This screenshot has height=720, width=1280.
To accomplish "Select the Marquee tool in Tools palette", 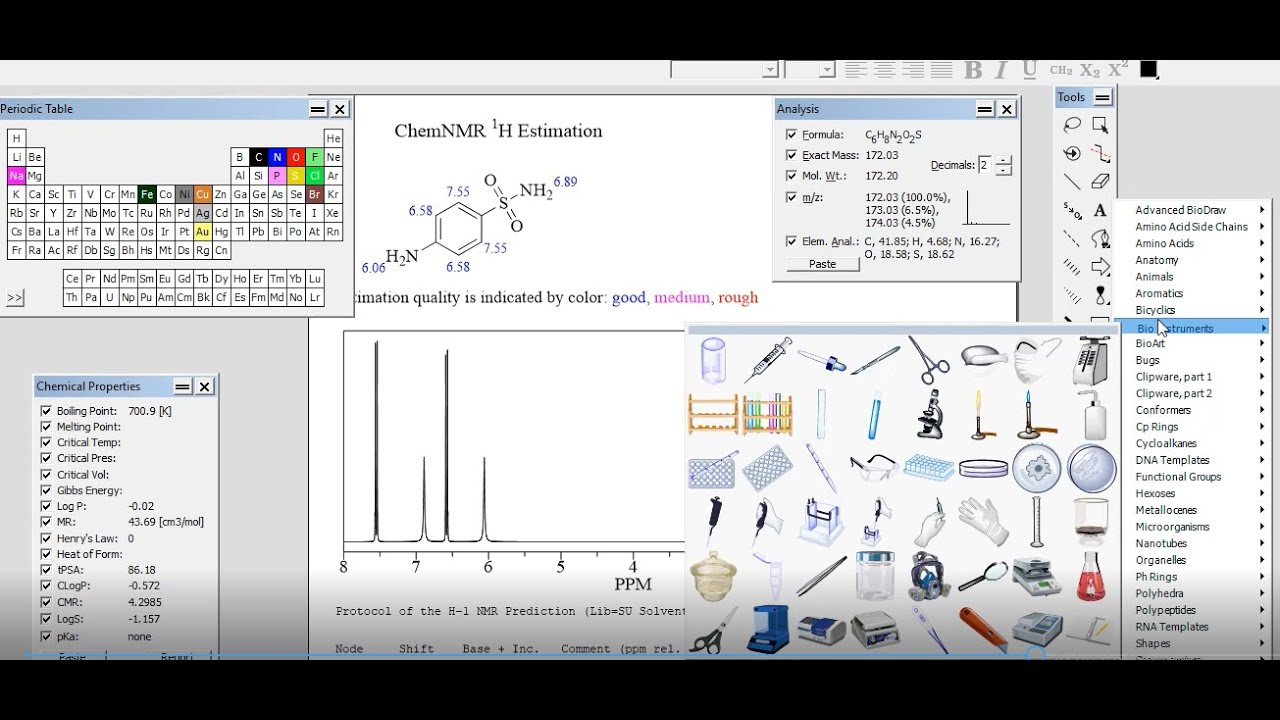I will point(1100,125).
